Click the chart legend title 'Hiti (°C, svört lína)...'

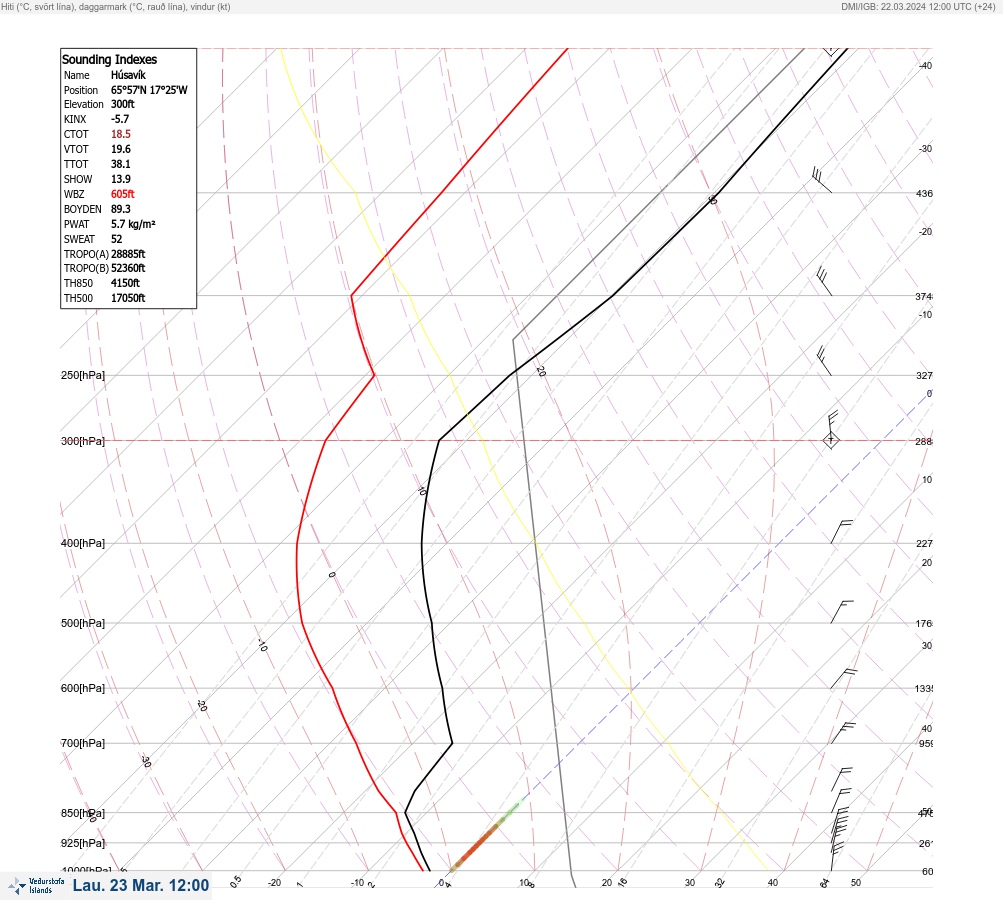pos(116,6)
